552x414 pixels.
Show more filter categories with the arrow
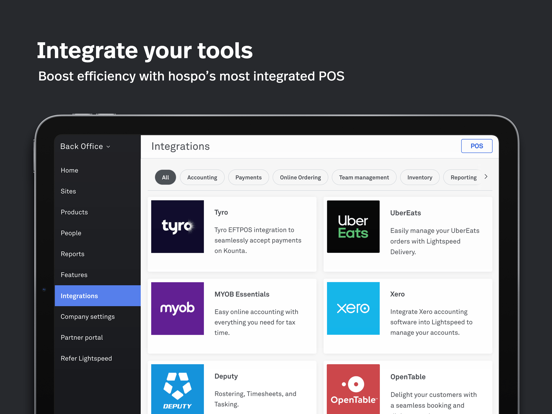click(x=486, y=177)
